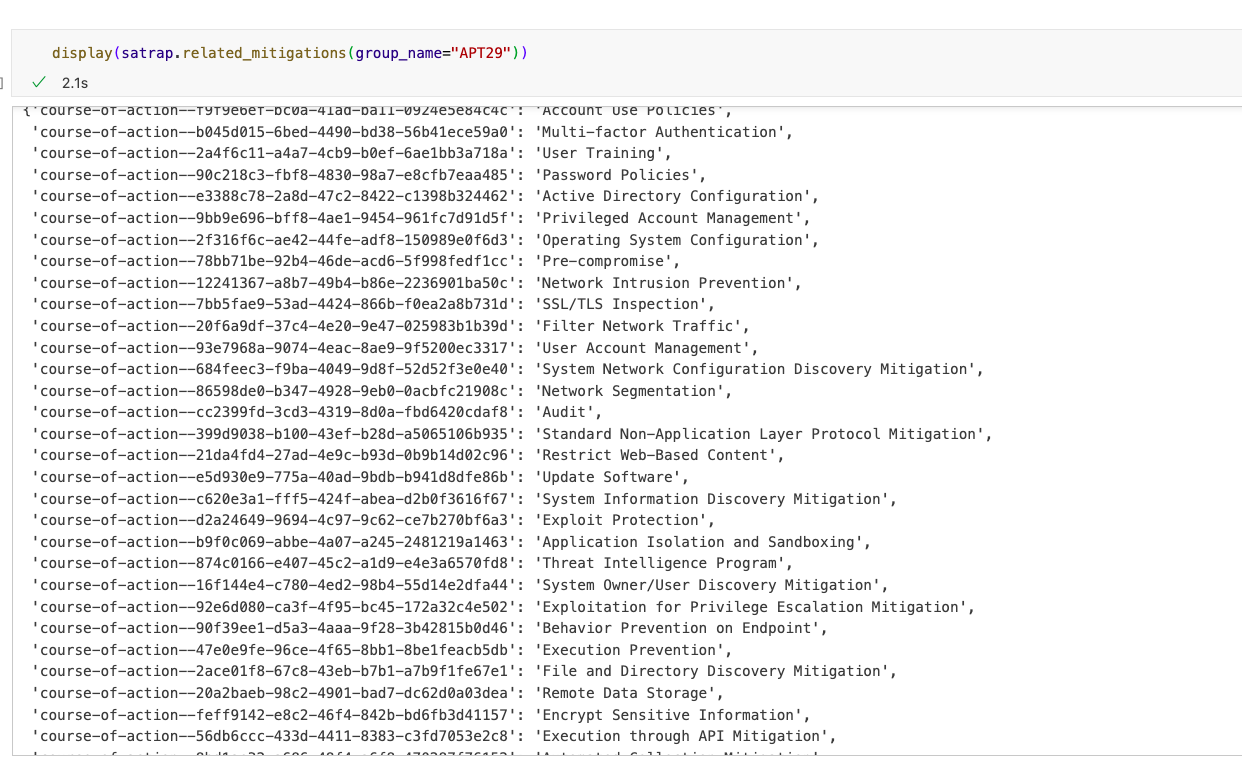Select the 'Privileged Account Management' entry
1242x784 pixels.
point(670,217)
